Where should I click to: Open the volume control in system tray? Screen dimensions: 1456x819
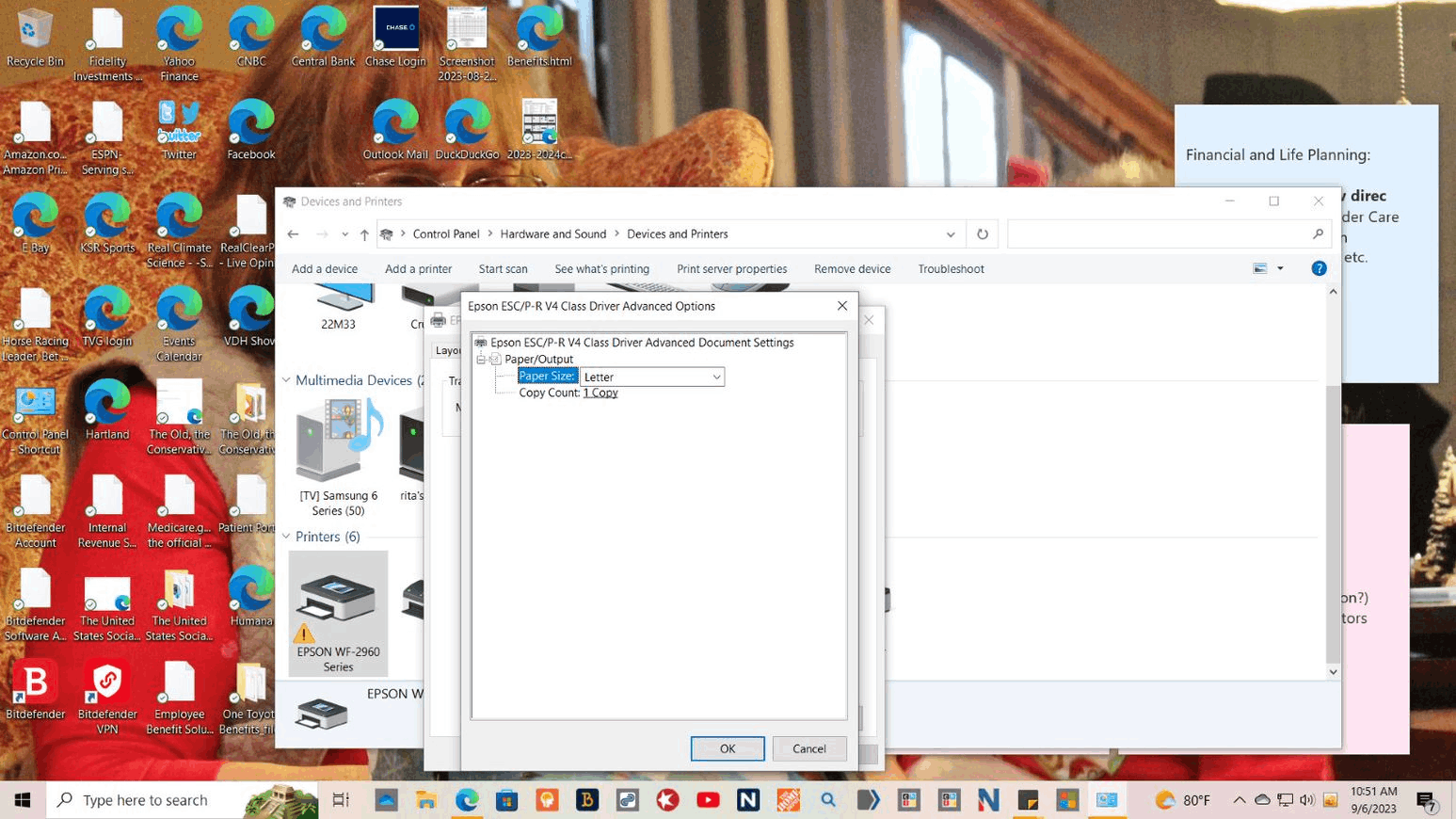click(1306, 800)
